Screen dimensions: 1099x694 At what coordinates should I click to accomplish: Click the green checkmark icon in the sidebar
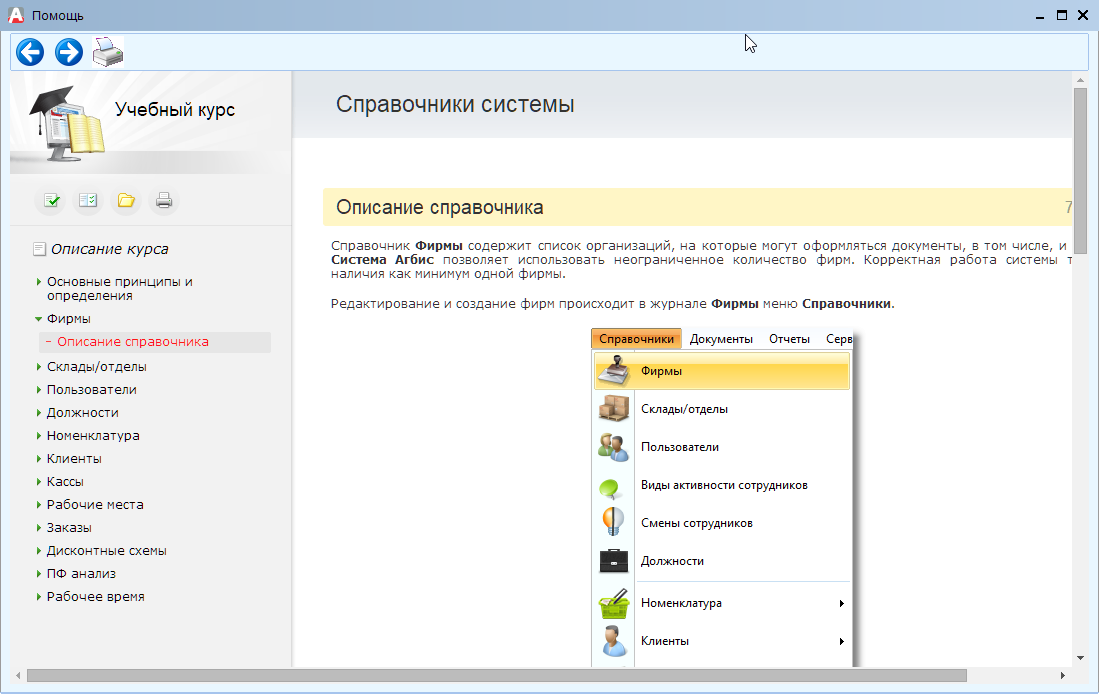pyautogui.click(x=52, y=200)
